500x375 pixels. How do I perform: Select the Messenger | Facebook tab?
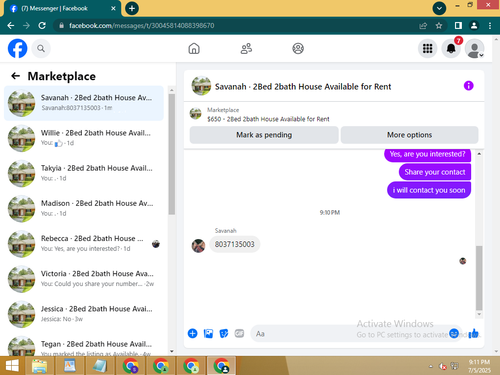[63, 9]
